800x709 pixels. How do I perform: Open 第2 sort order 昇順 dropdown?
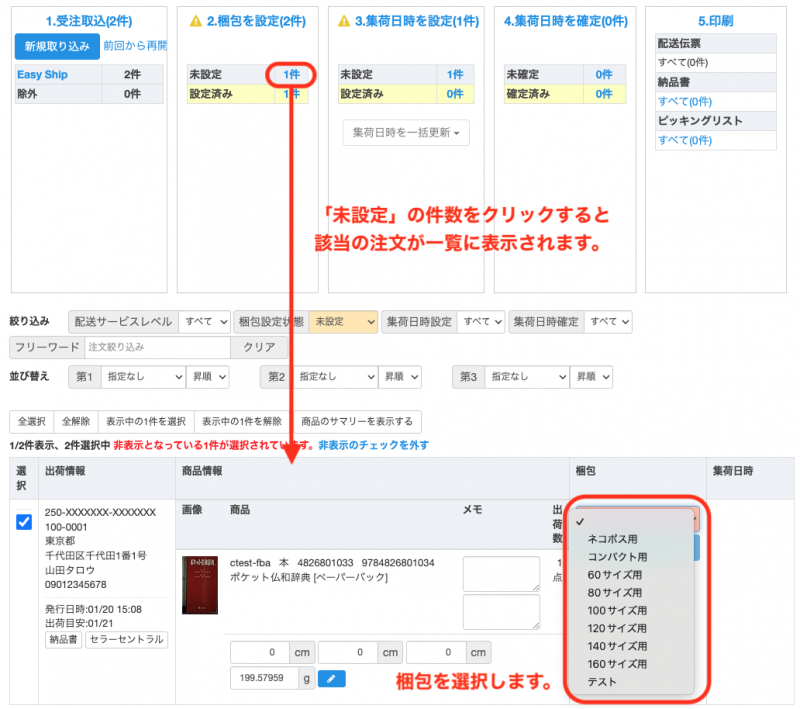pos(400,377)
